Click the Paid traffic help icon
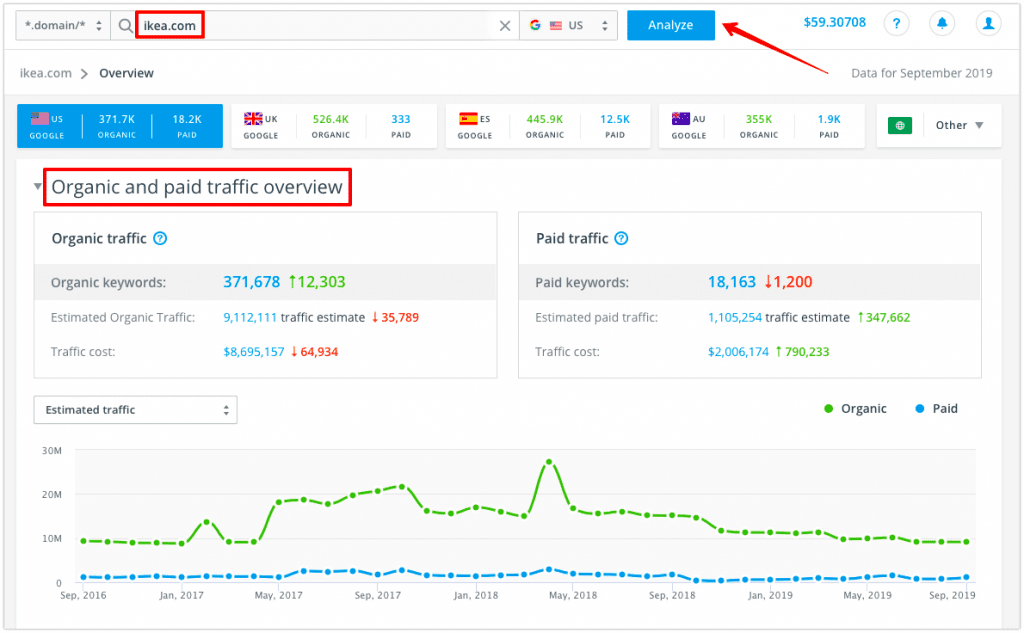Screen dimensions: 1024x633 622,238
